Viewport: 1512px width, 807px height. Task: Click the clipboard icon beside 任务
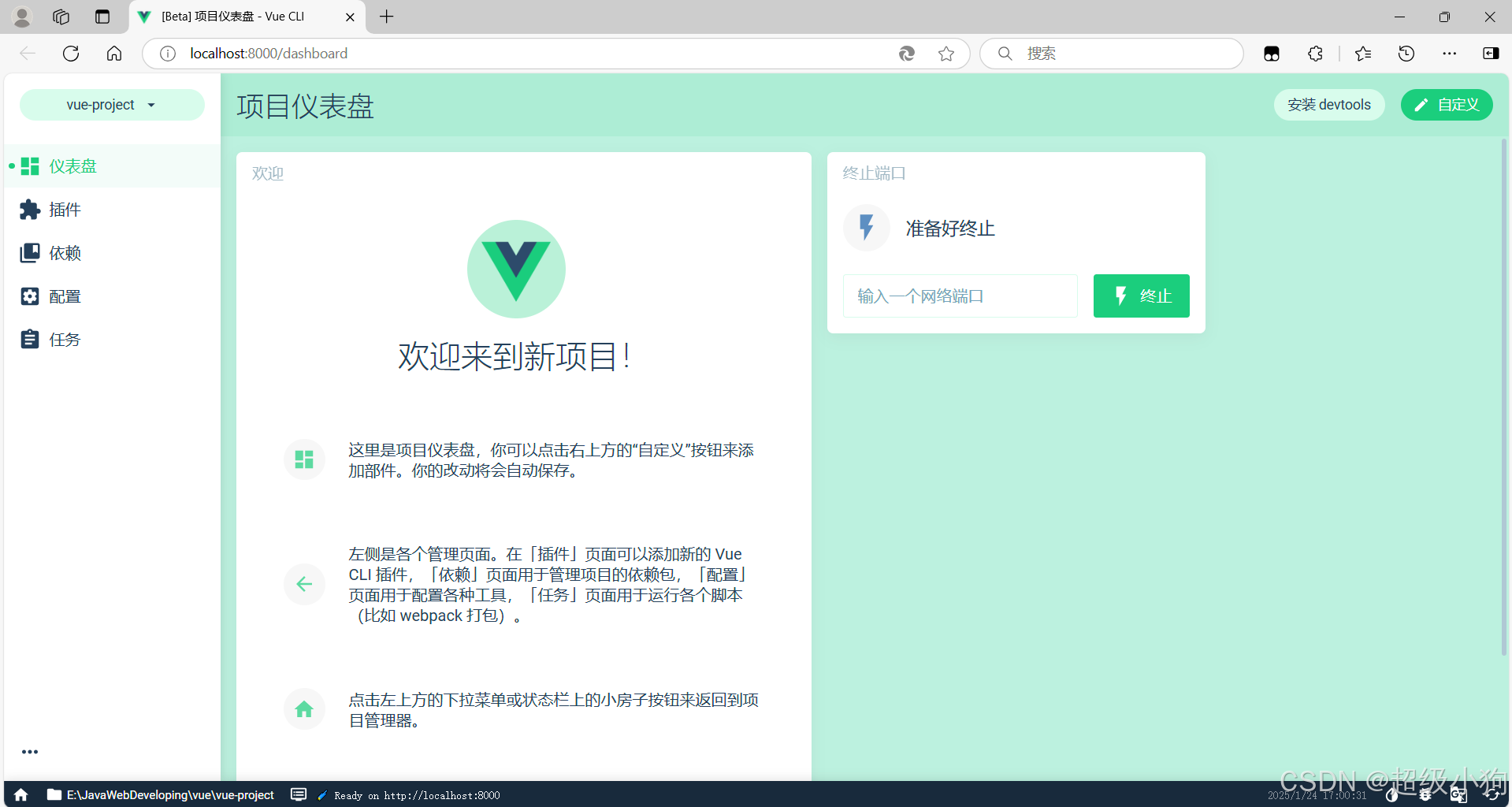(30, 340)
